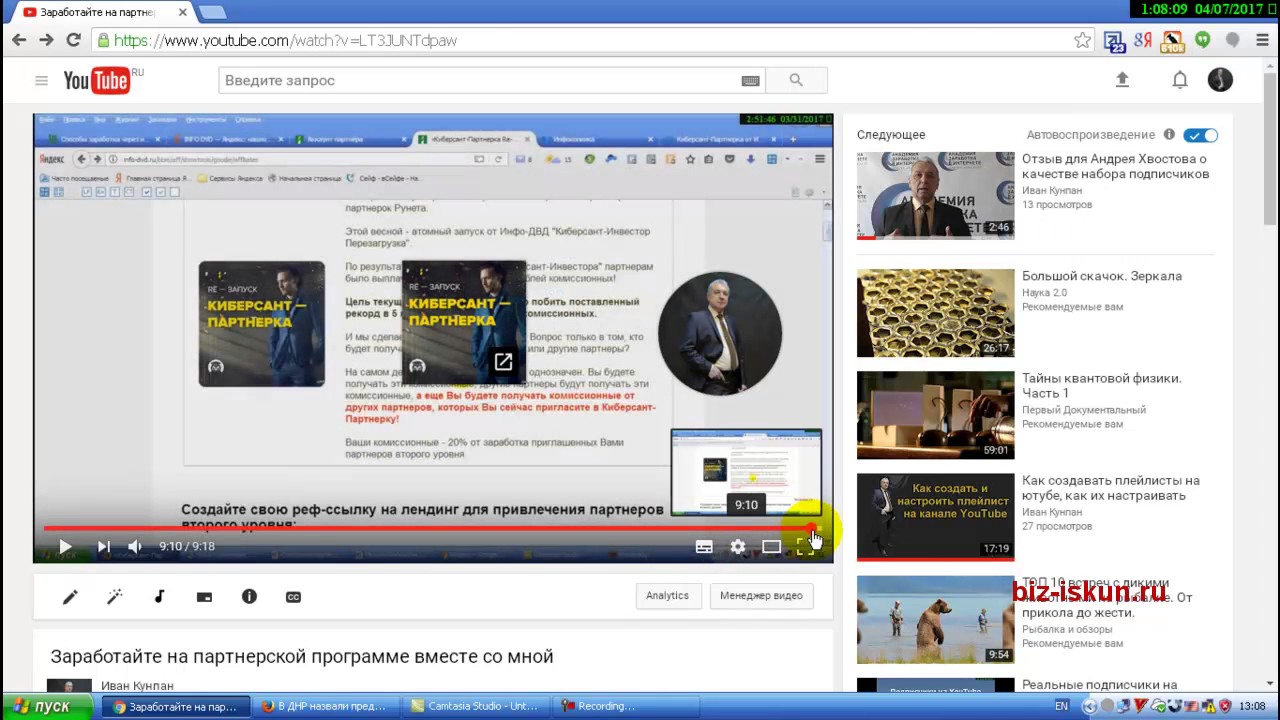The width and height of the screenshot is (1280, 720).
Task: Play the video
Action: (x=65, y=546)
